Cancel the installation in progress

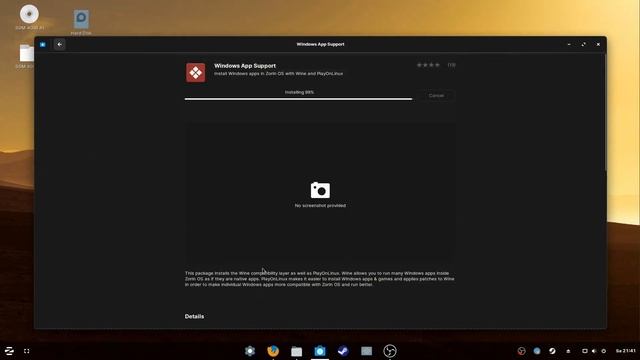(436, 96)
